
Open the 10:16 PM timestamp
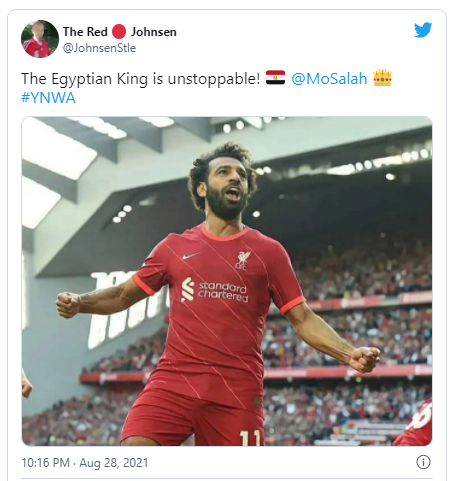click(45, 463)
